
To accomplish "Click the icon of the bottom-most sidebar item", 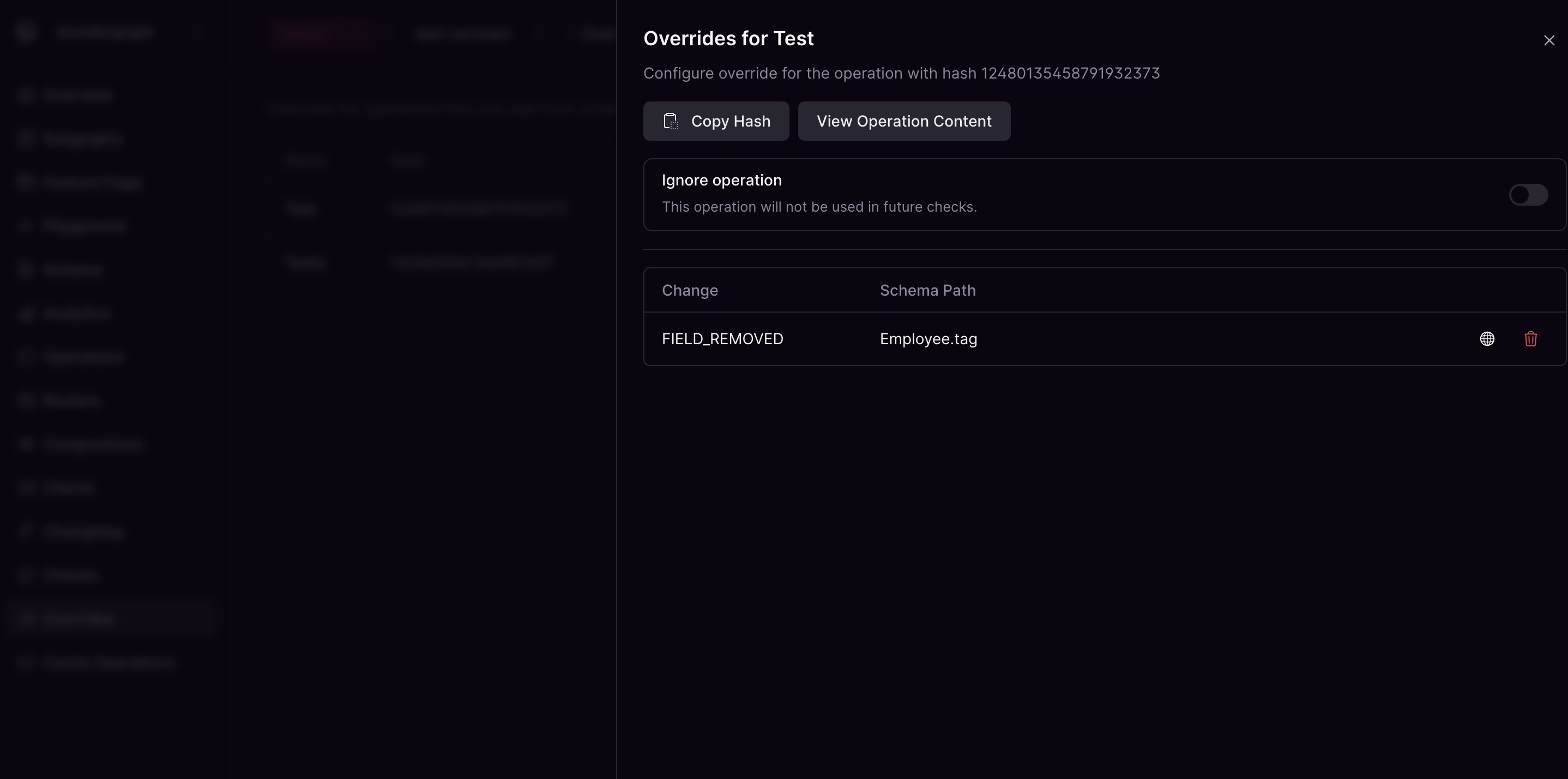I will 26,662.
